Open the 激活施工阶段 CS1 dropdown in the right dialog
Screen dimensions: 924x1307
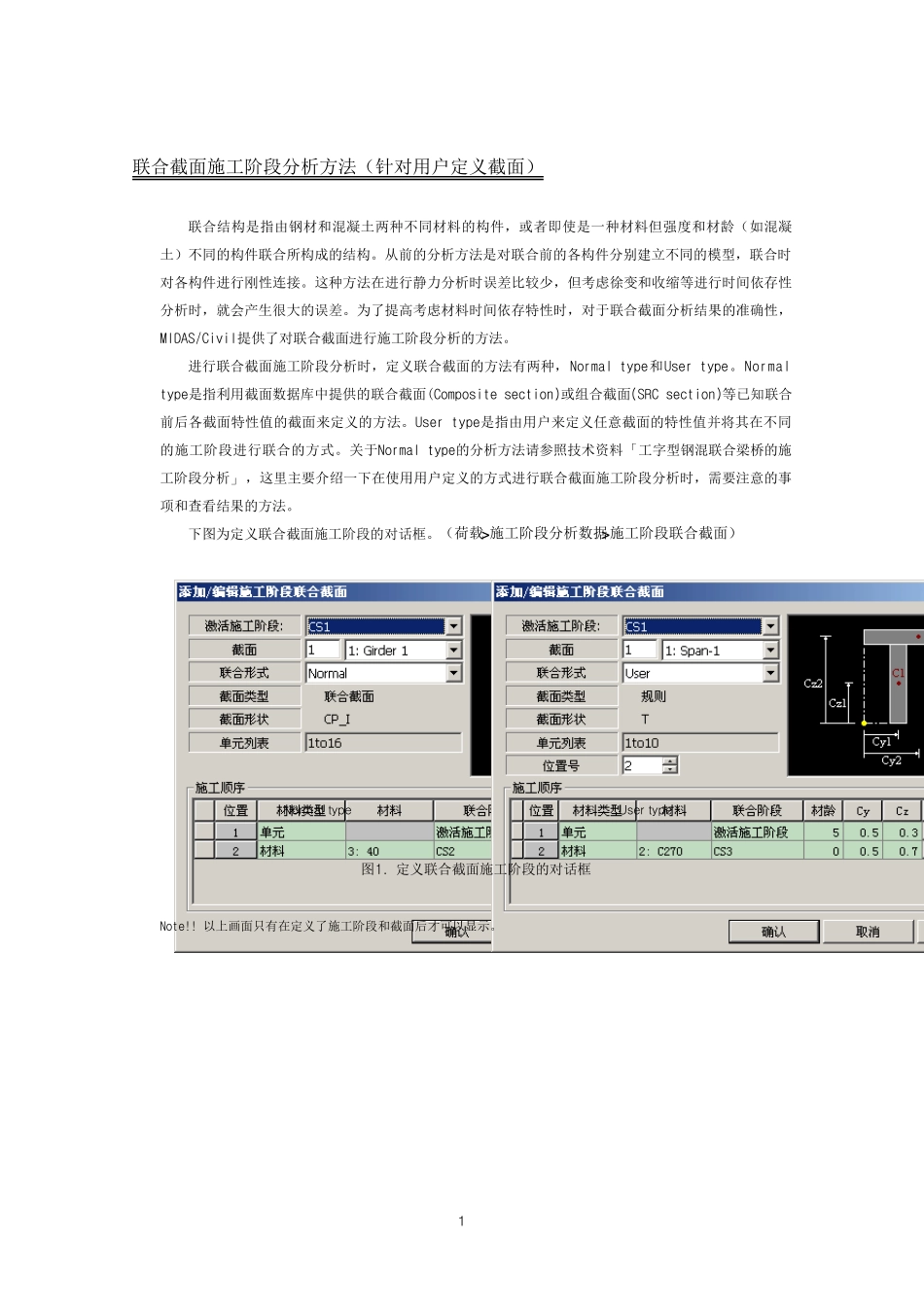[x=771, y=626]
